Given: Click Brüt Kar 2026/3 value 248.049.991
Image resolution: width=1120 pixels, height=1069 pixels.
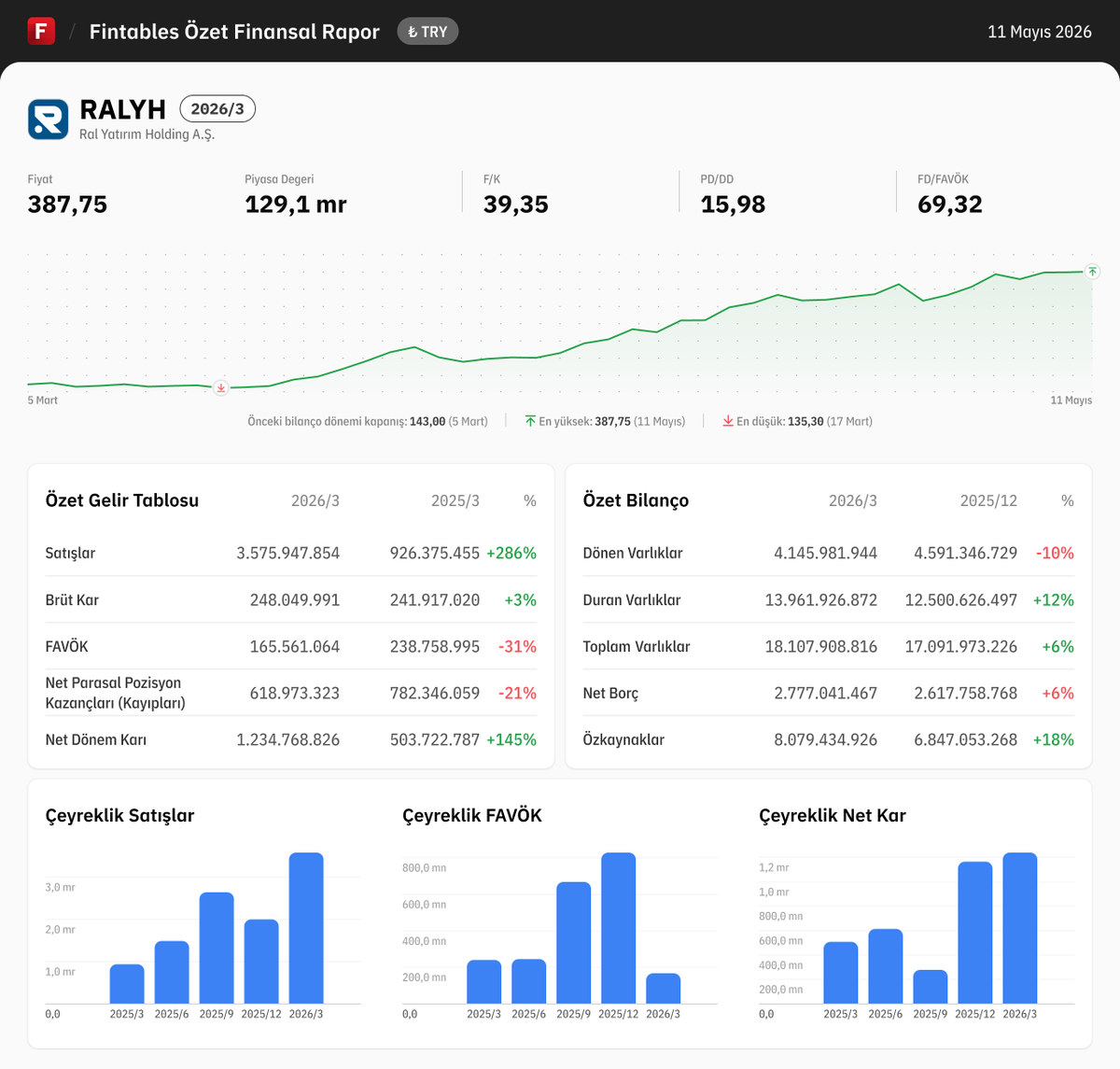Looking at the screenshot, I should click(295, 599).
